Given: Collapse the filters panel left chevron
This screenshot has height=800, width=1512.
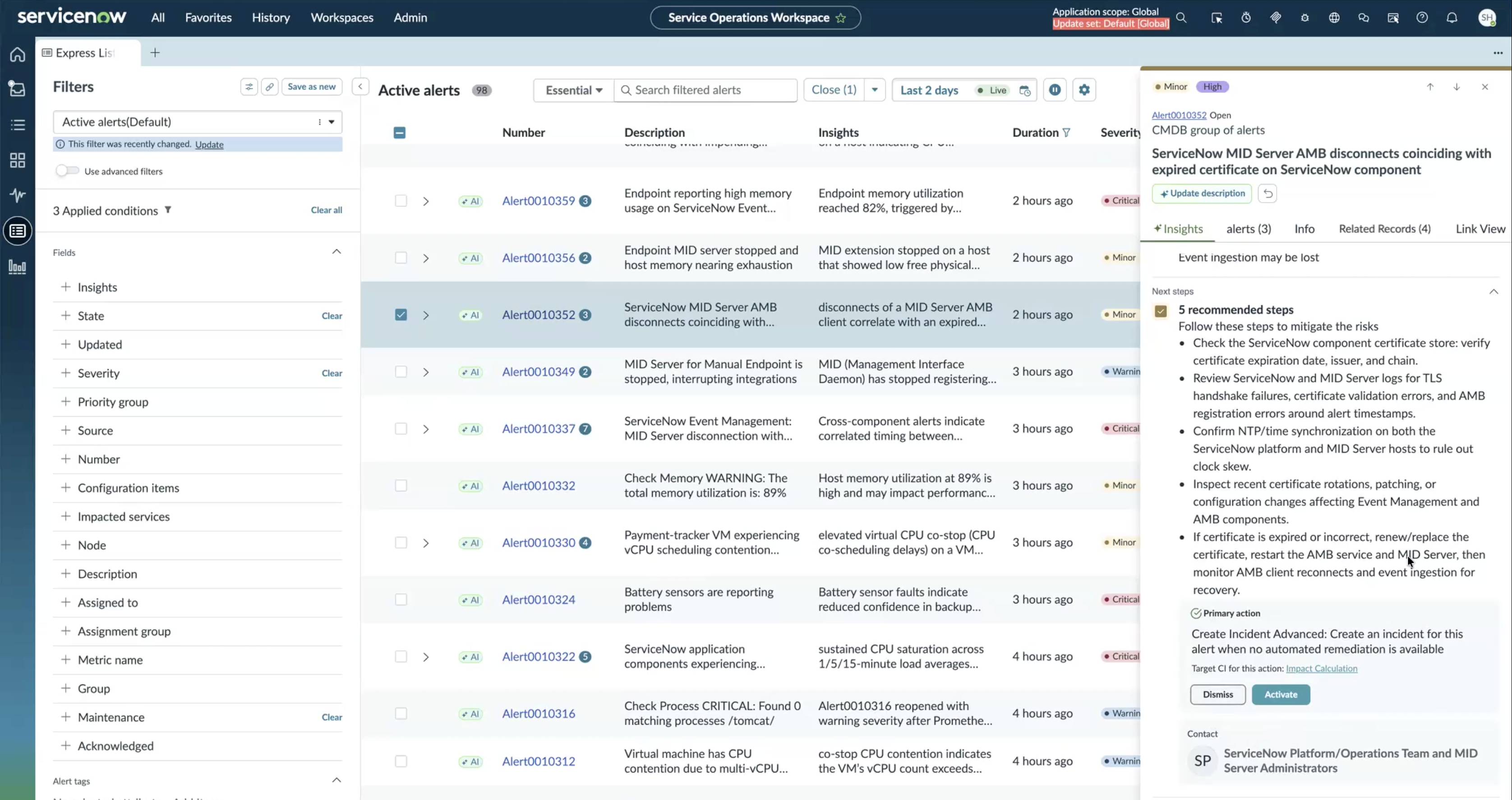Looking at the screenshot, I should 360,87.
